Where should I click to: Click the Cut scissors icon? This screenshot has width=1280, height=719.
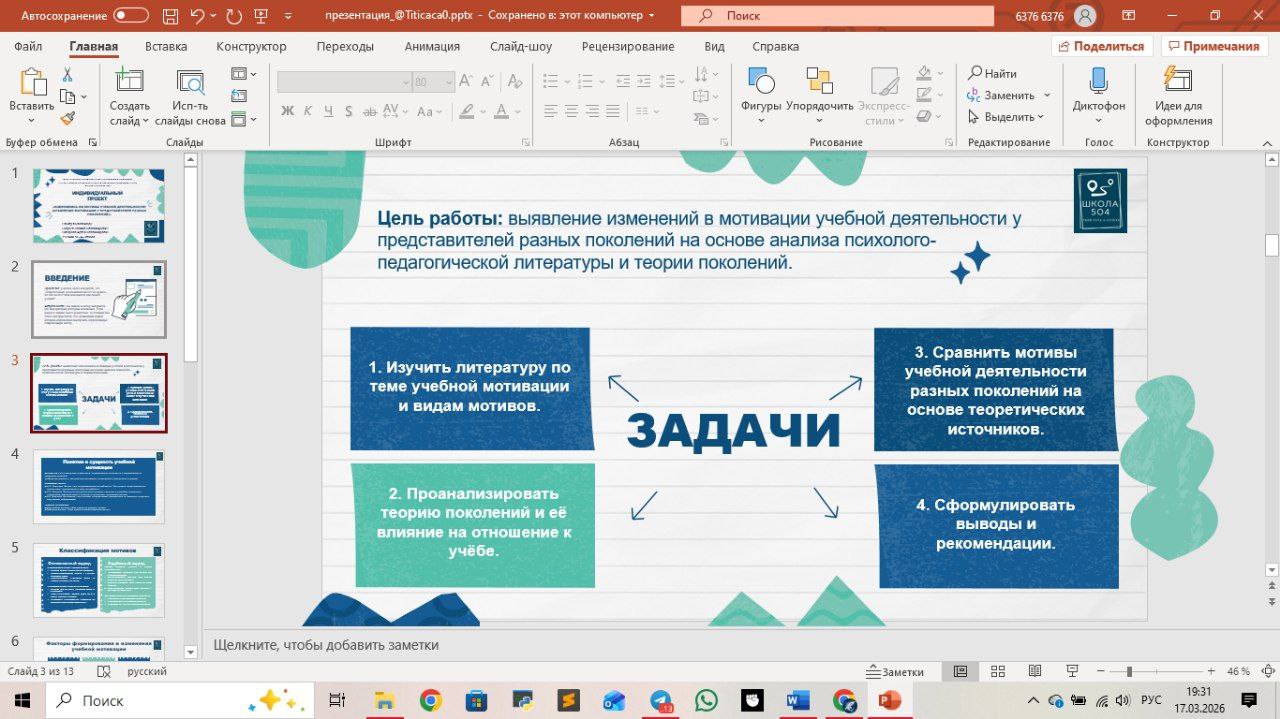67,75
